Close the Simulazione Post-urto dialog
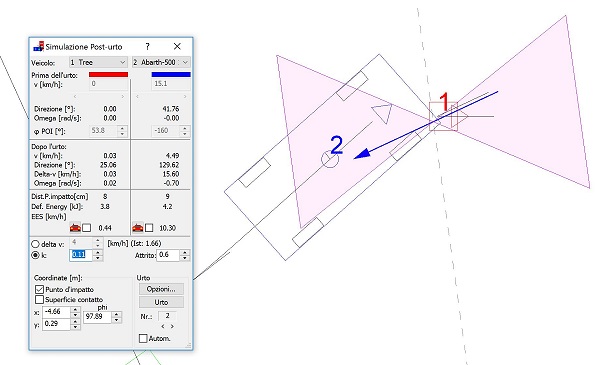The image size is (600, 365). coord(177,46)
